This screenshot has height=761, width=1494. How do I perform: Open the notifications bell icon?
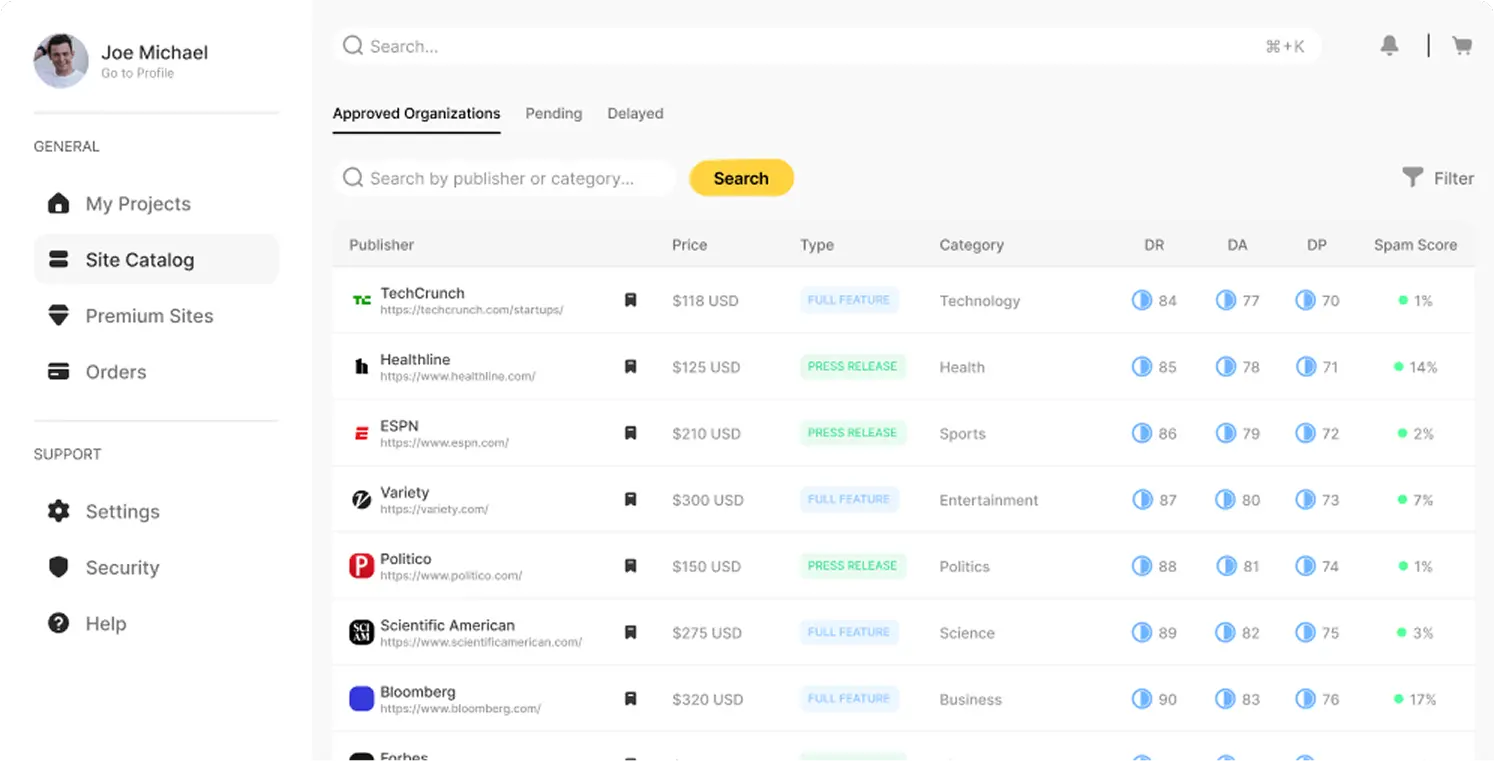click(1389, 46)
